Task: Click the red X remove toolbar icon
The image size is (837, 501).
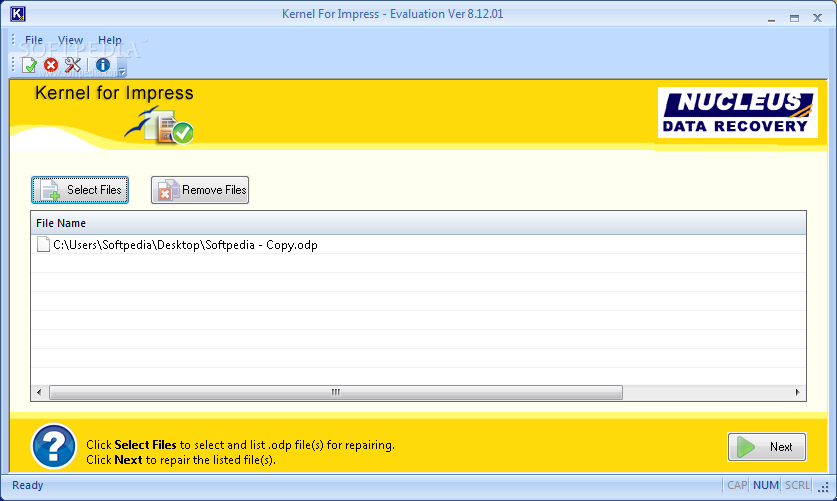Action: (51, 65)
